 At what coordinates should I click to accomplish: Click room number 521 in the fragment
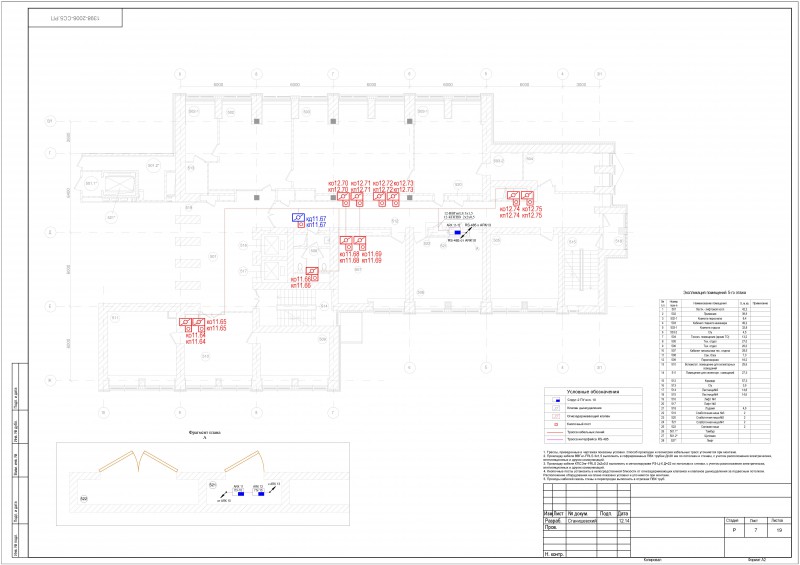[213, 485]
